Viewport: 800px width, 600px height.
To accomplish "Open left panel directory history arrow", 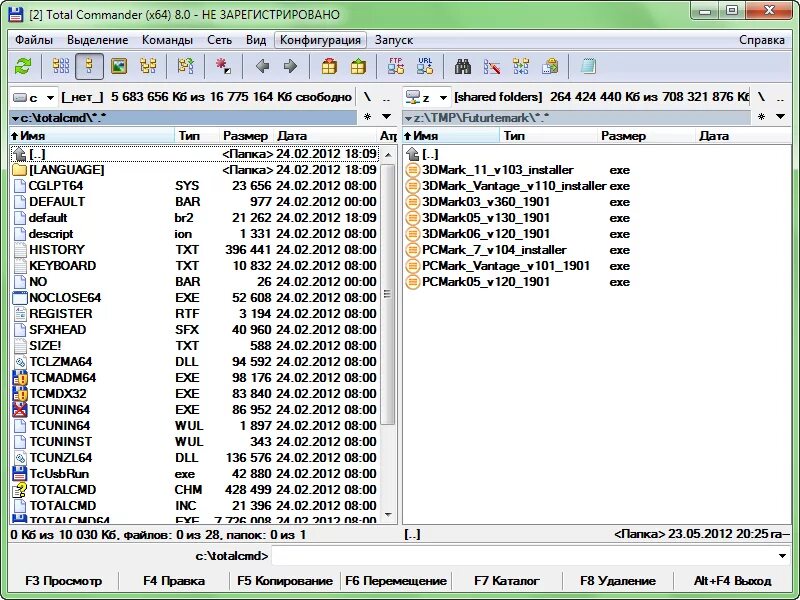I will click(387, 117).
